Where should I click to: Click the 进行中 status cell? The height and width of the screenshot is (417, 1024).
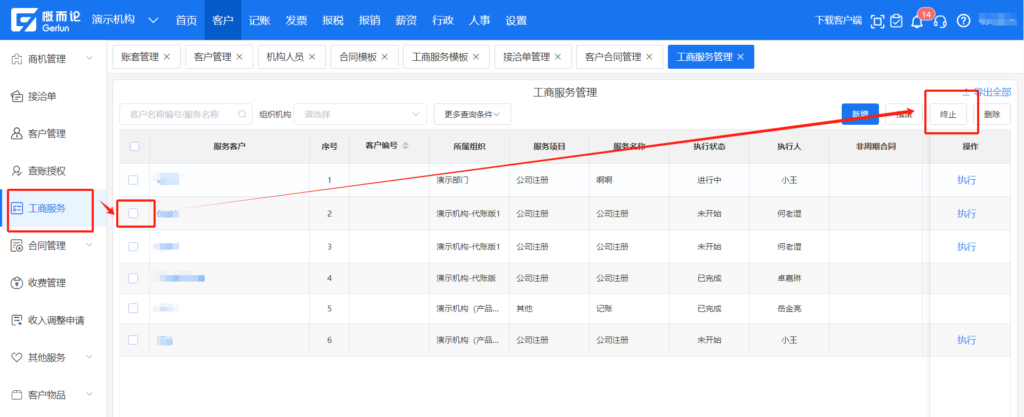pyautogui.click(x=709, y=180)
